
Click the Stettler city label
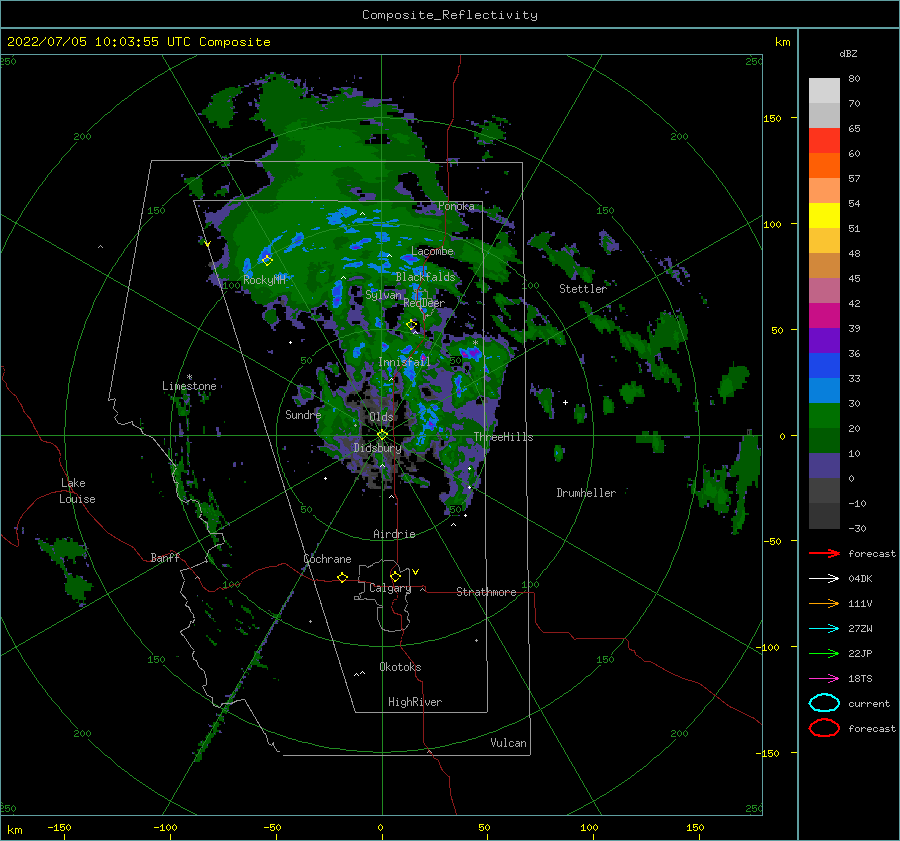click(583, 289)
